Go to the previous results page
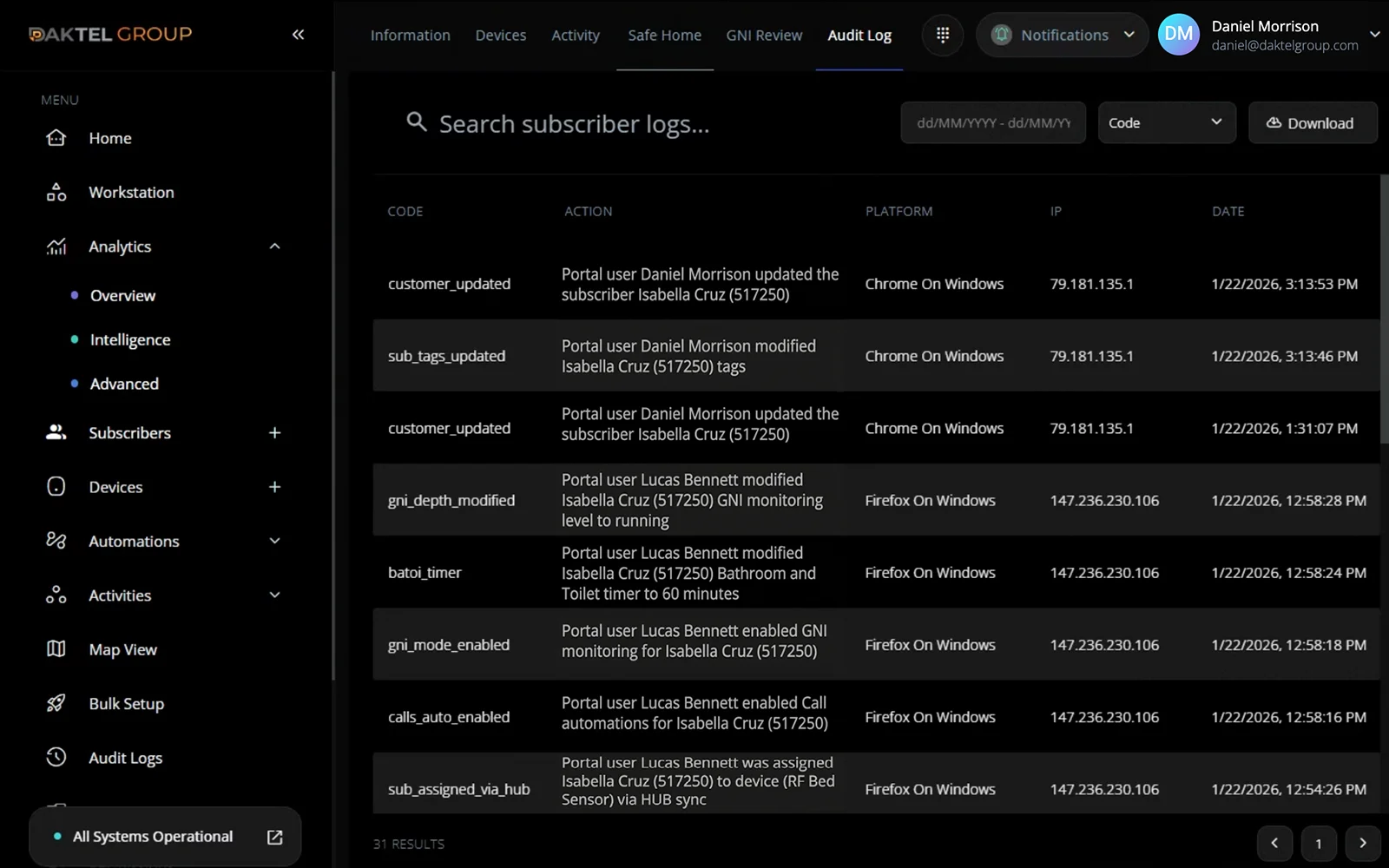1389x868 pixels. [x=1274, y=843]
